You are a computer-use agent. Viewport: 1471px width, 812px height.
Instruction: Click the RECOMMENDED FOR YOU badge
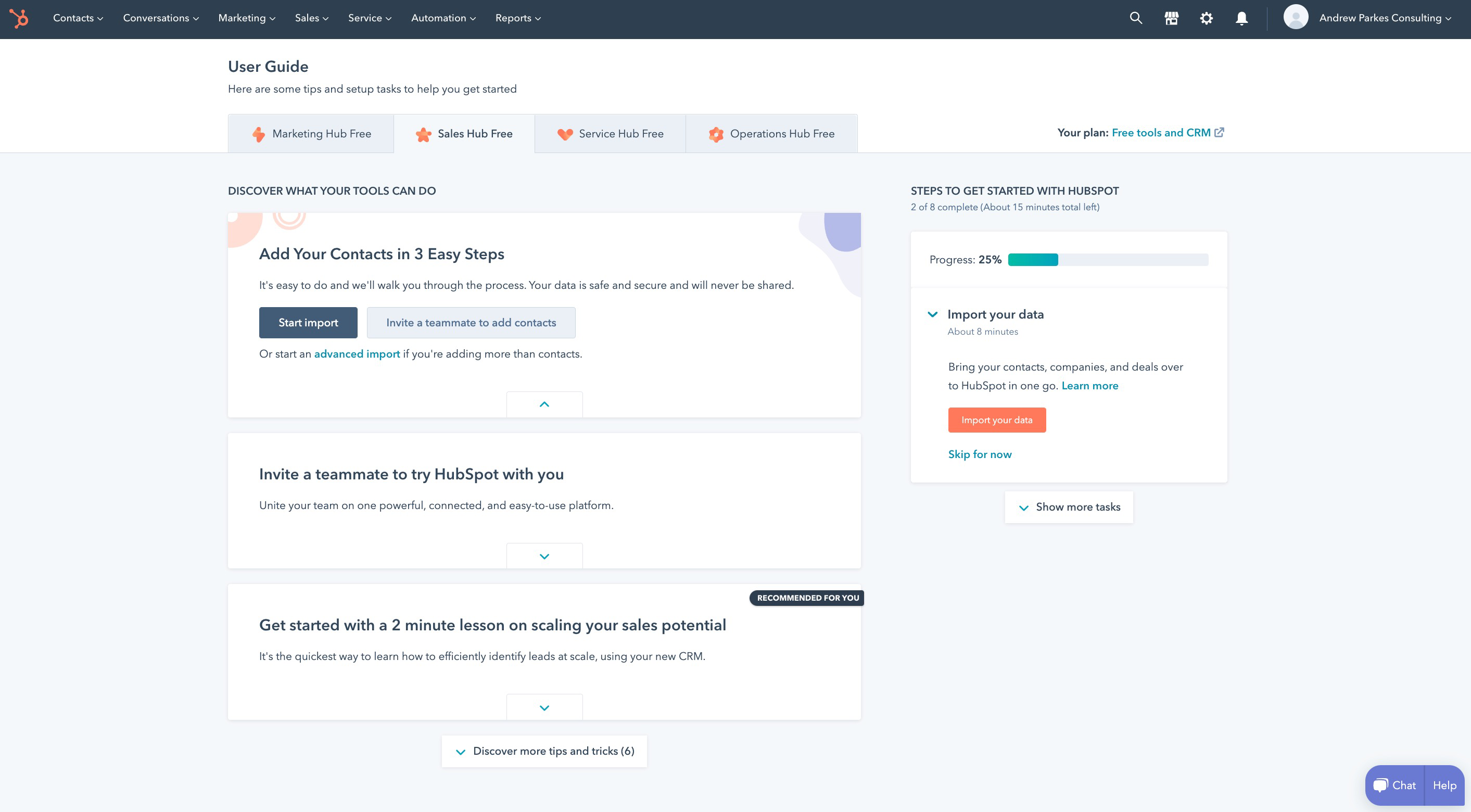(x=807, y=598)
